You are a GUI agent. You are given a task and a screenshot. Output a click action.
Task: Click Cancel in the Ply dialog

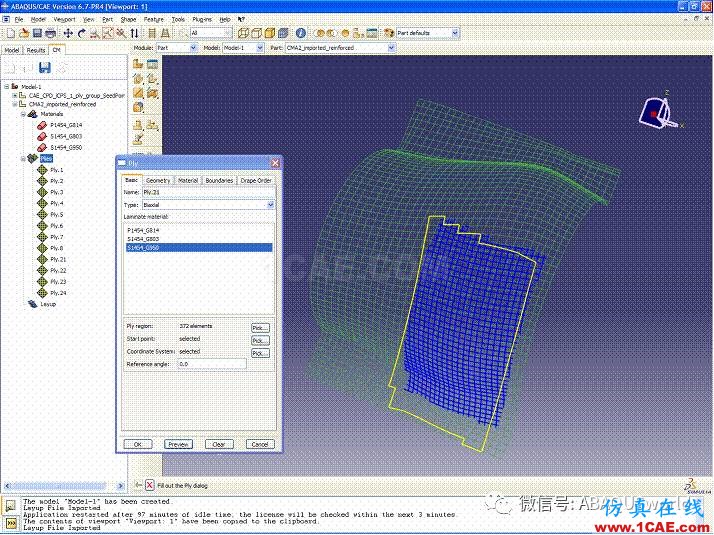click(260, 444)
